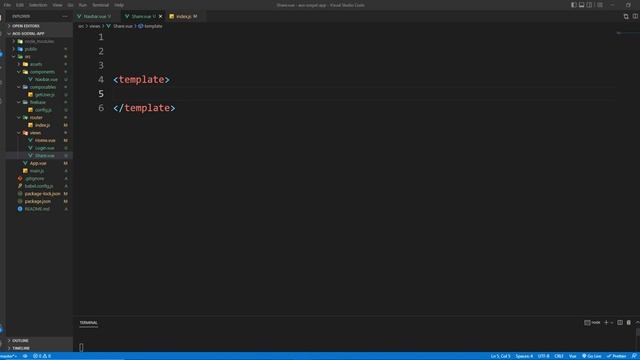Click the src breadcrumb segment

81,26
